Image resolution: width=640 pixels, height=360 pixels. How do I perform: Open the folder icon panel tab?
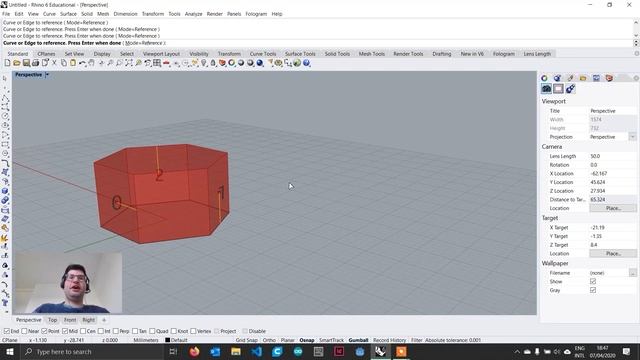tap(583, 78)
